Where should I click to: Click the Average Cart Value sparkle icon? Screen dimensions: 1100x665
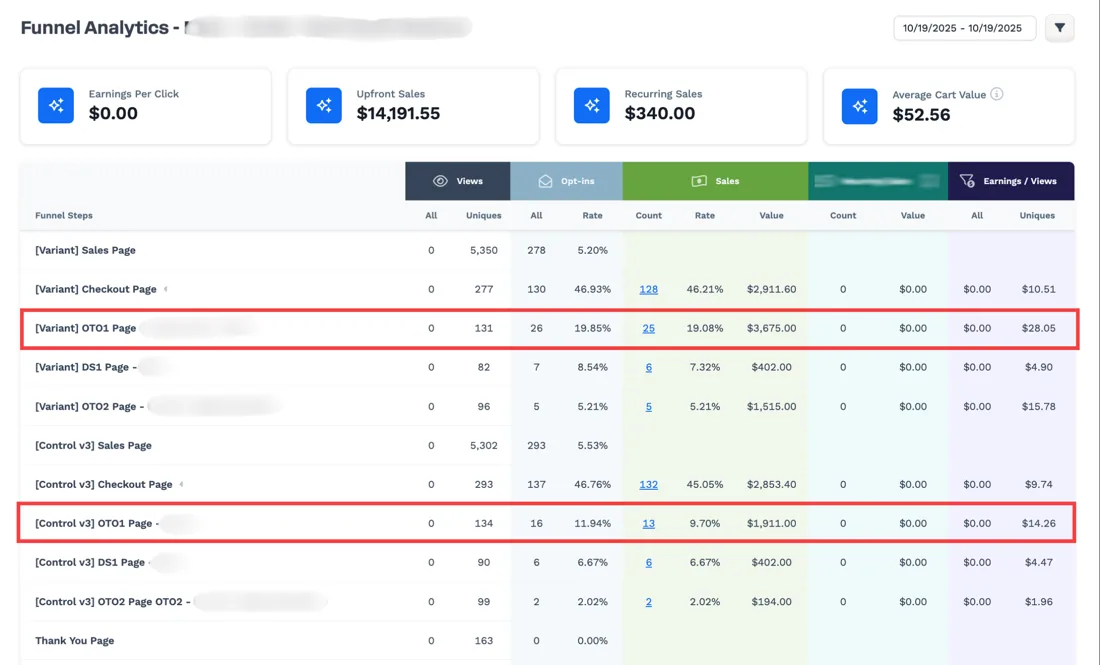pyautogui.click(x=859, y=106)
